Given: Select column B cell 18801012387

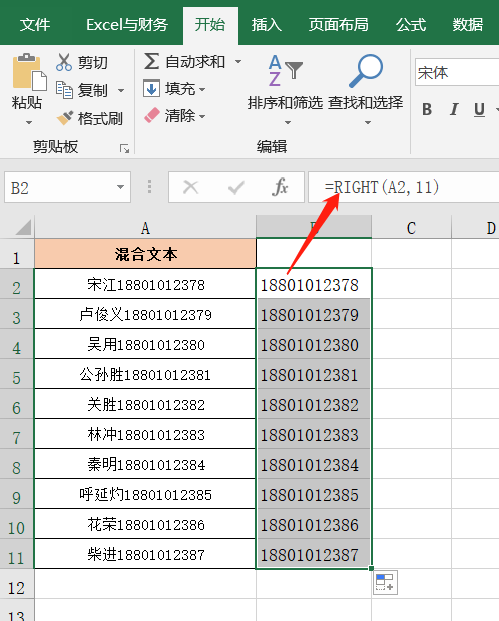Looking at the screenshot, I should 314,554.
